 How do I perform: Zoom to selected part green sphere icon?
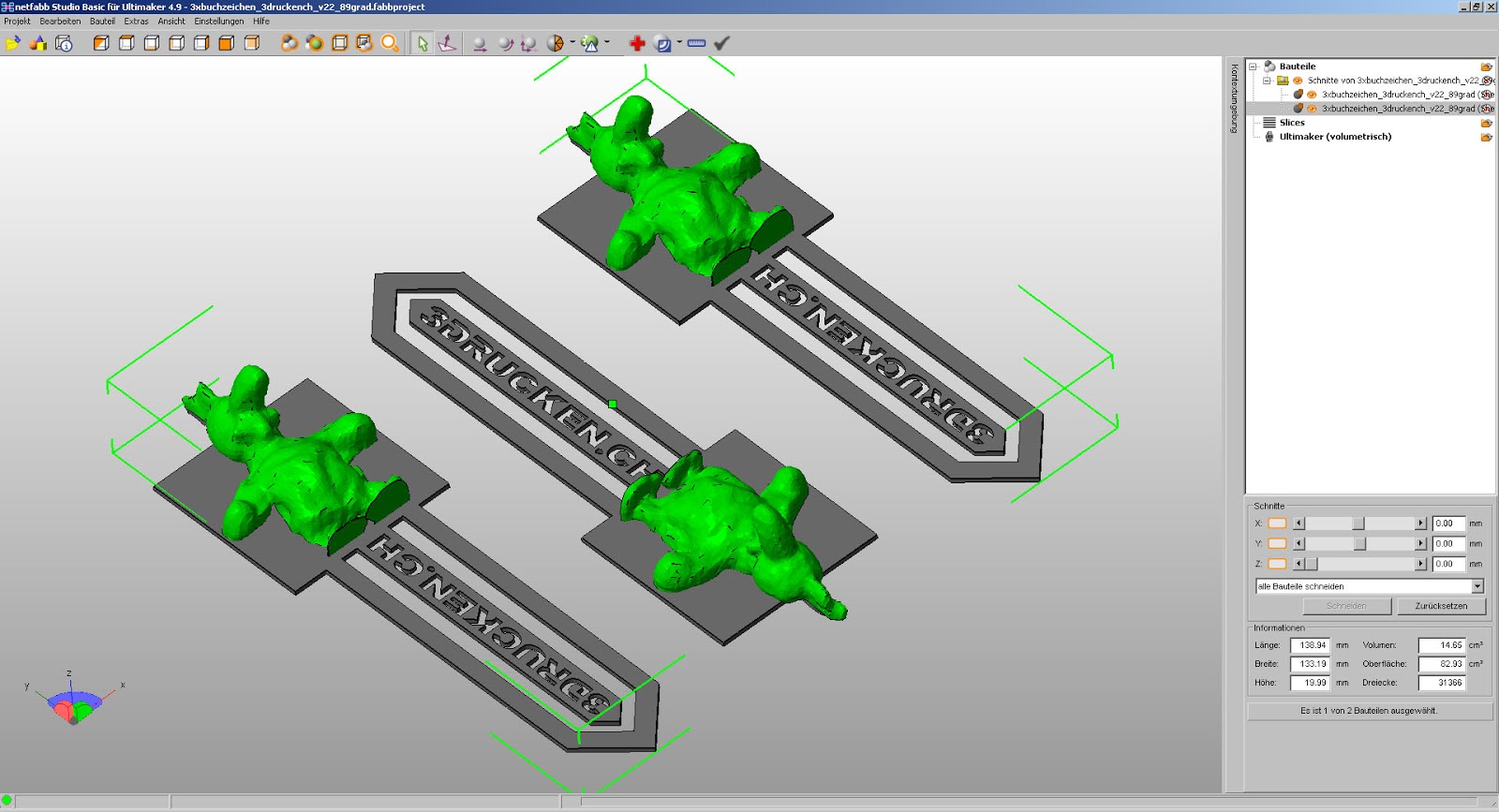point(315,43)
